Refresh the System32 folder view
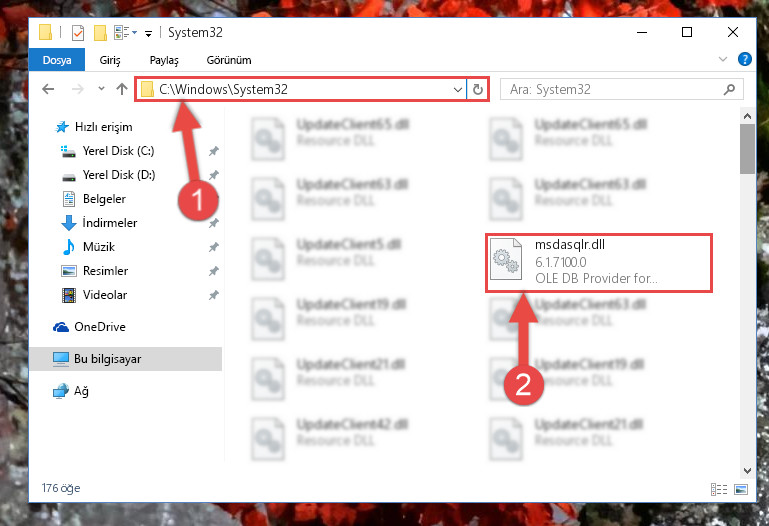The width and height of the screenshot is (769, 526). (x=478, y=89)
